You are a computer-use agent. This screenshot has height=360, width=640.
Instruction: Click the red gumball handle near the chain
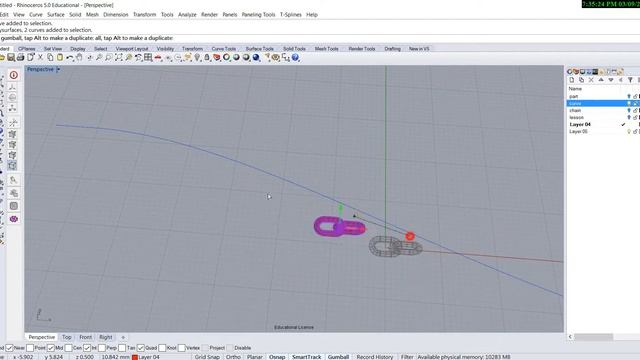pos(410,236)
